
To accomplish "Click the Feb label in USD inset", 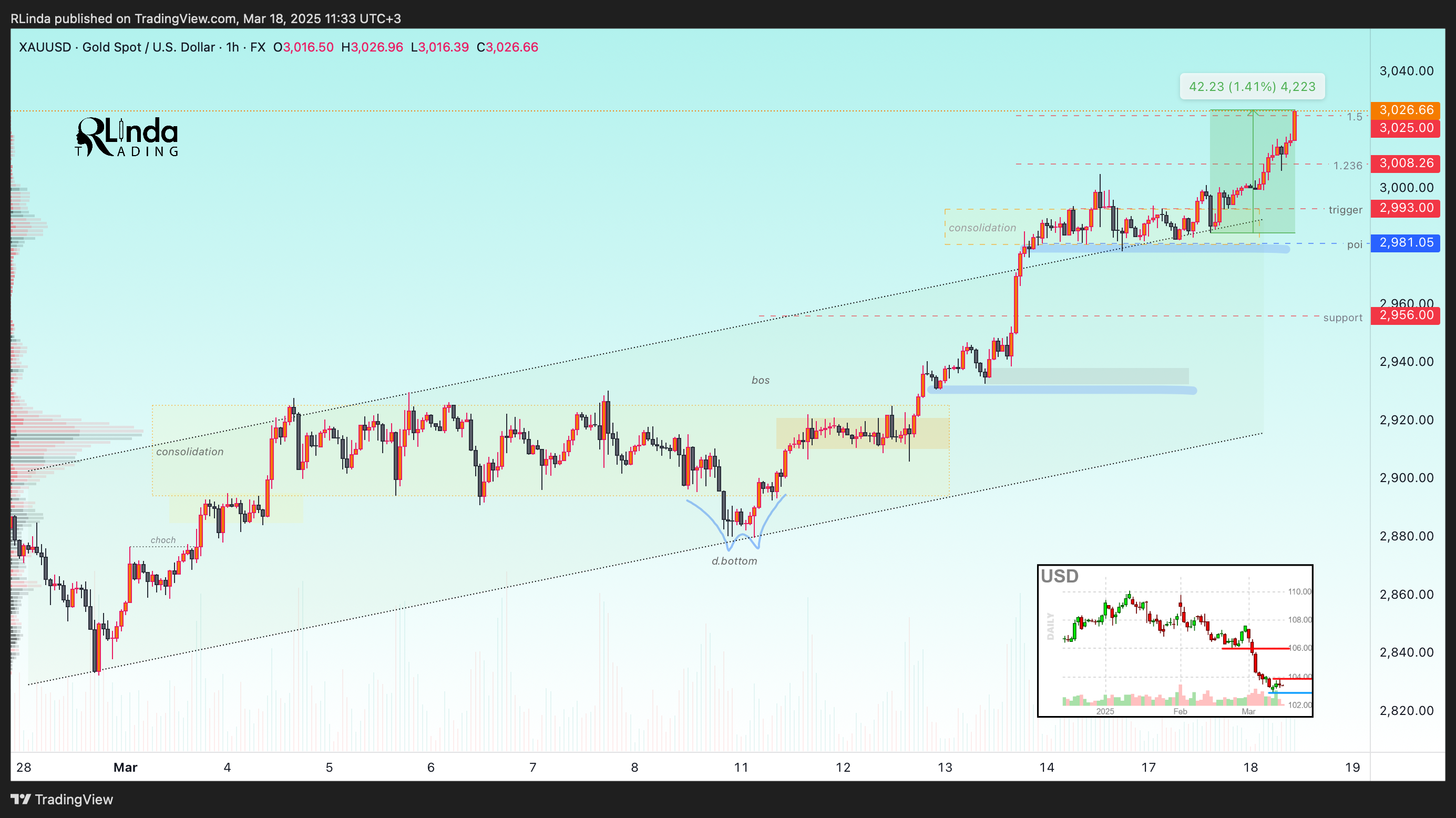I will (x=1180, y=712).
